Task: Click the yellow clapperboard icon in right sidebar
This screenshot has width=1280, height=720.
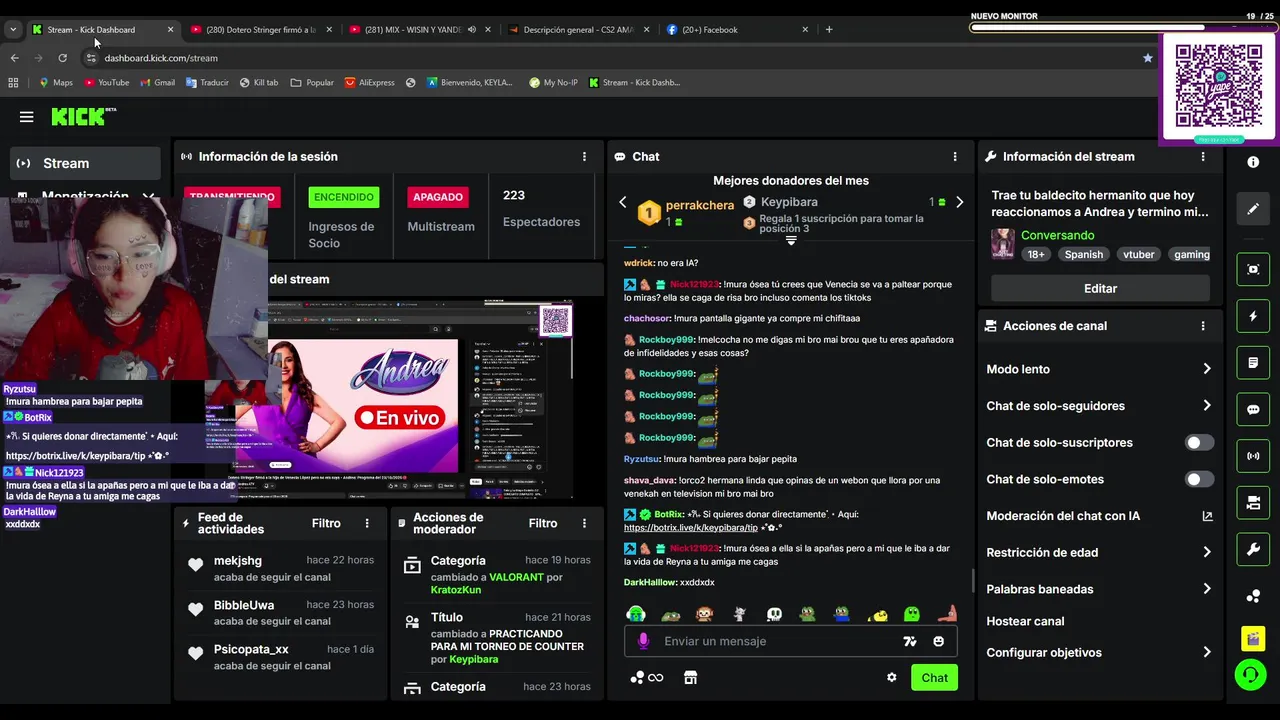Action: [x=1253, y=637]
